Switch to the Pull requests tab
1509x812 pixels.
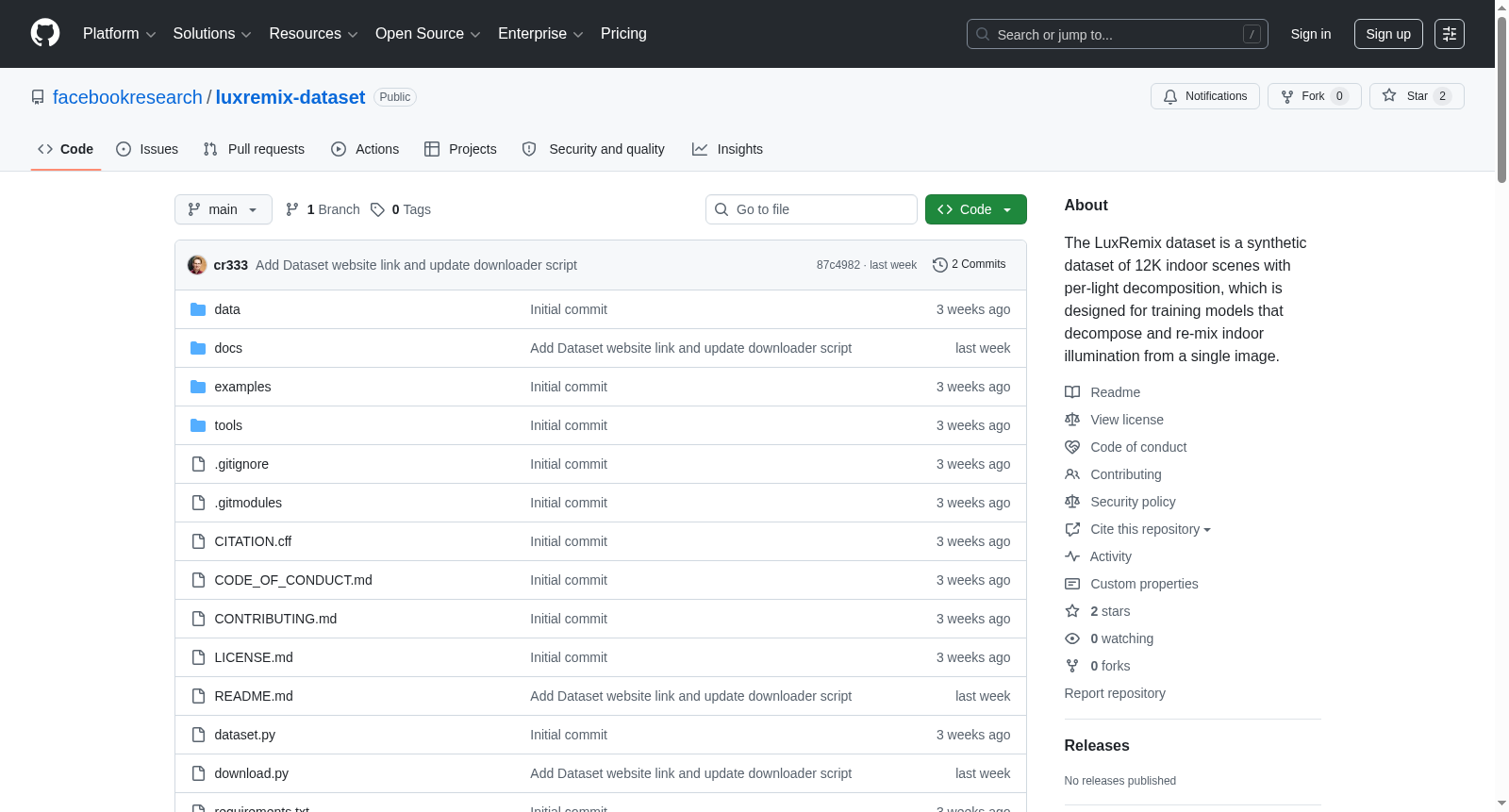[x=254, y=149]
